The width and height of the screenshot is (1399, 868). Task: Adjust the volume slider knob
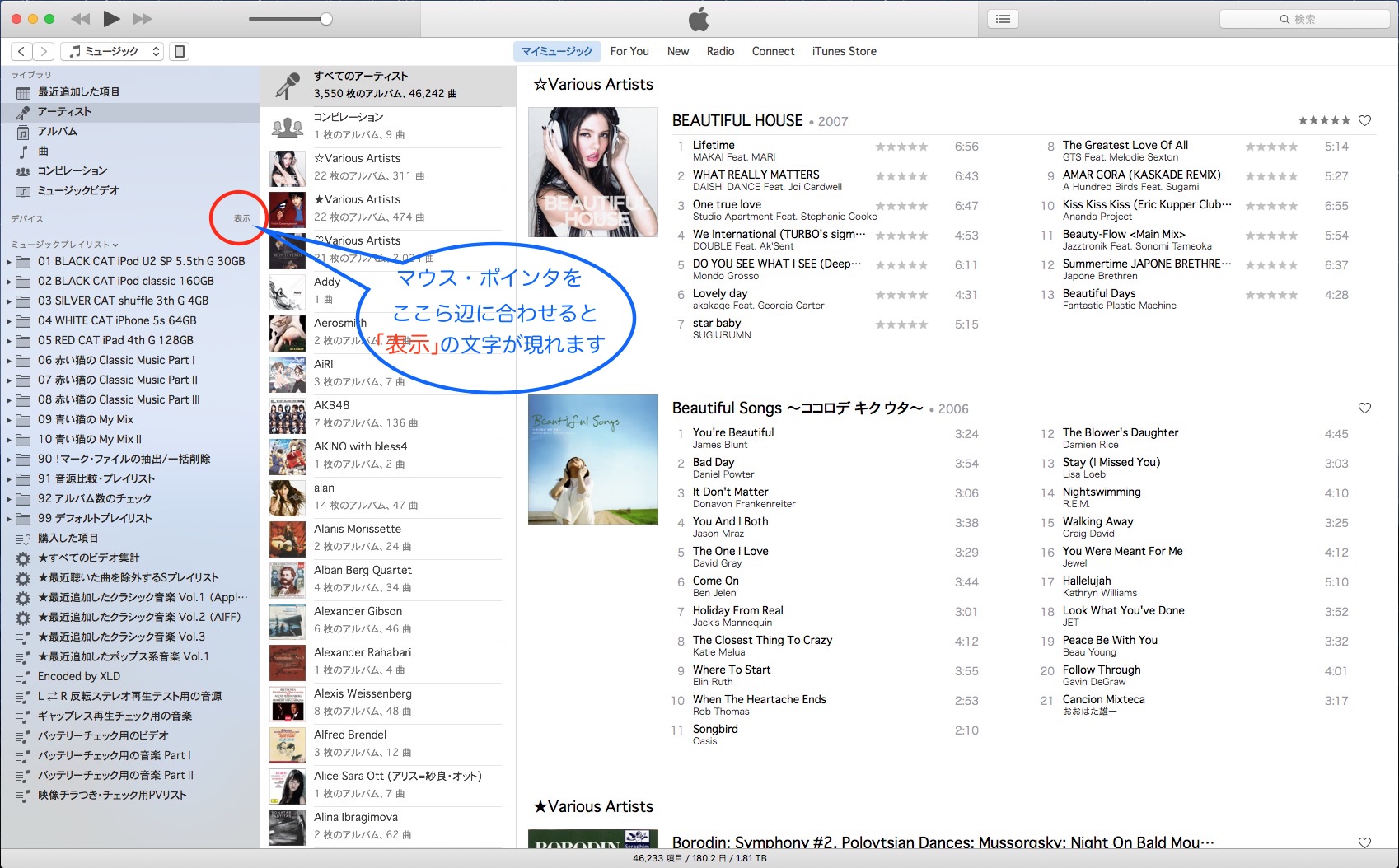coord(326,19)
